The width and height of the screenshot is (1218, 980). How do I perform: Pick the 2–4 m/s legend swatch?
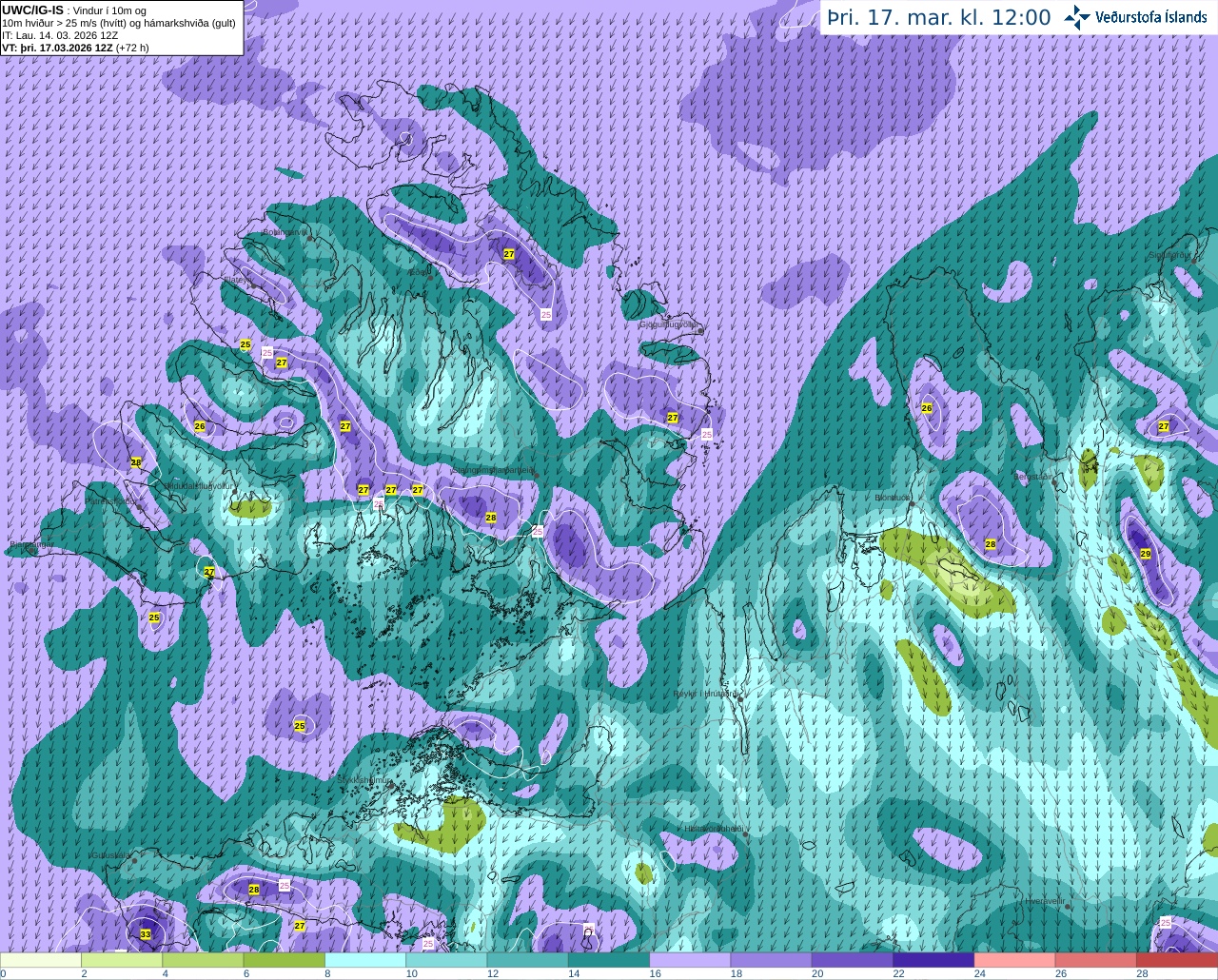tap(122, 960)
